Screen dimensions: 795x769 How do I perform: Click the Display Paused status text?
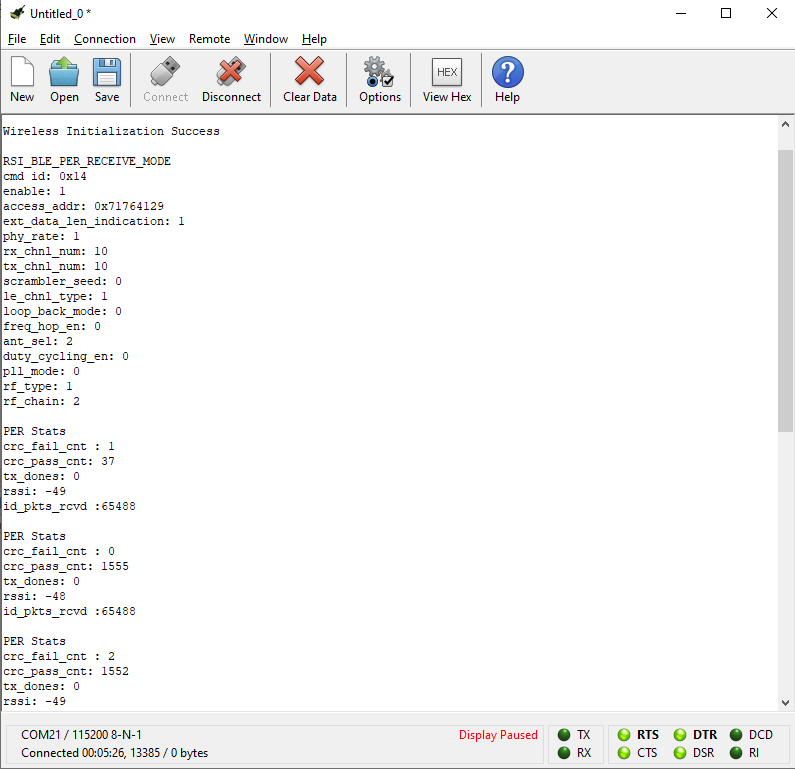pyautogui.click(x=498, y=735)
